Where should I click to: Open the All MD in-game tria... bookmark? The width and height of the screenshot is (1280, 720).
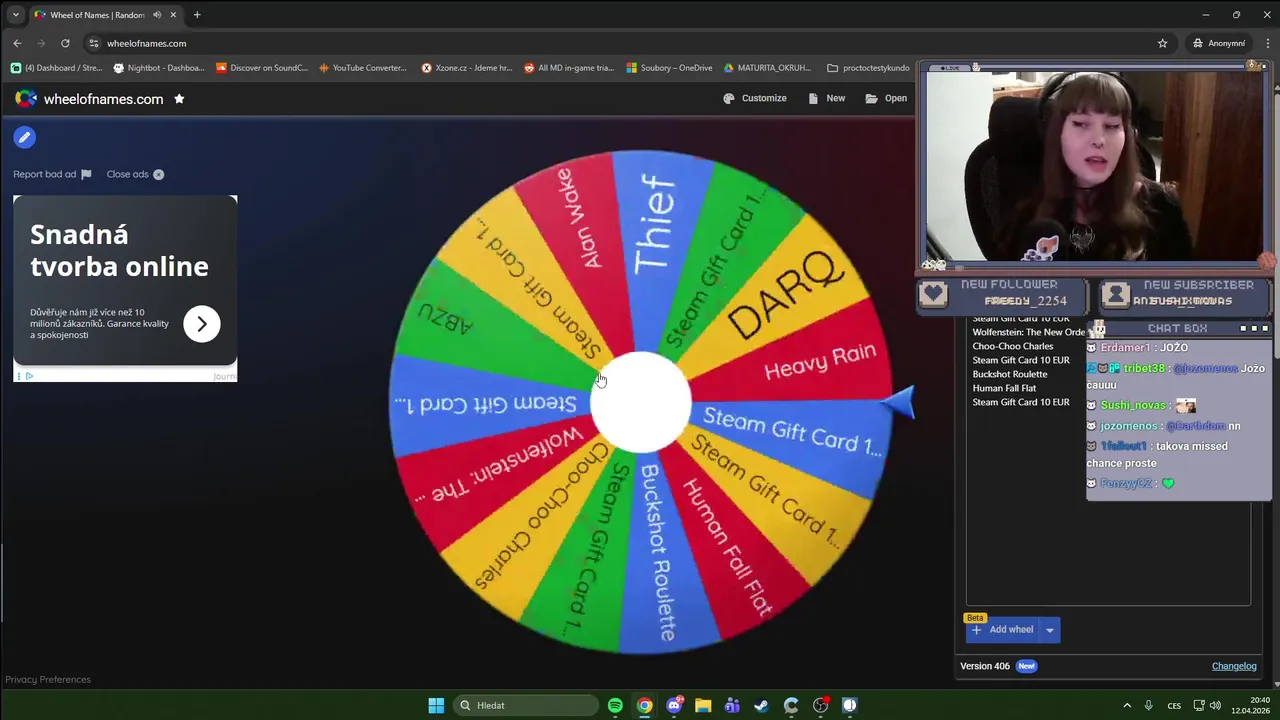[569, 68]
